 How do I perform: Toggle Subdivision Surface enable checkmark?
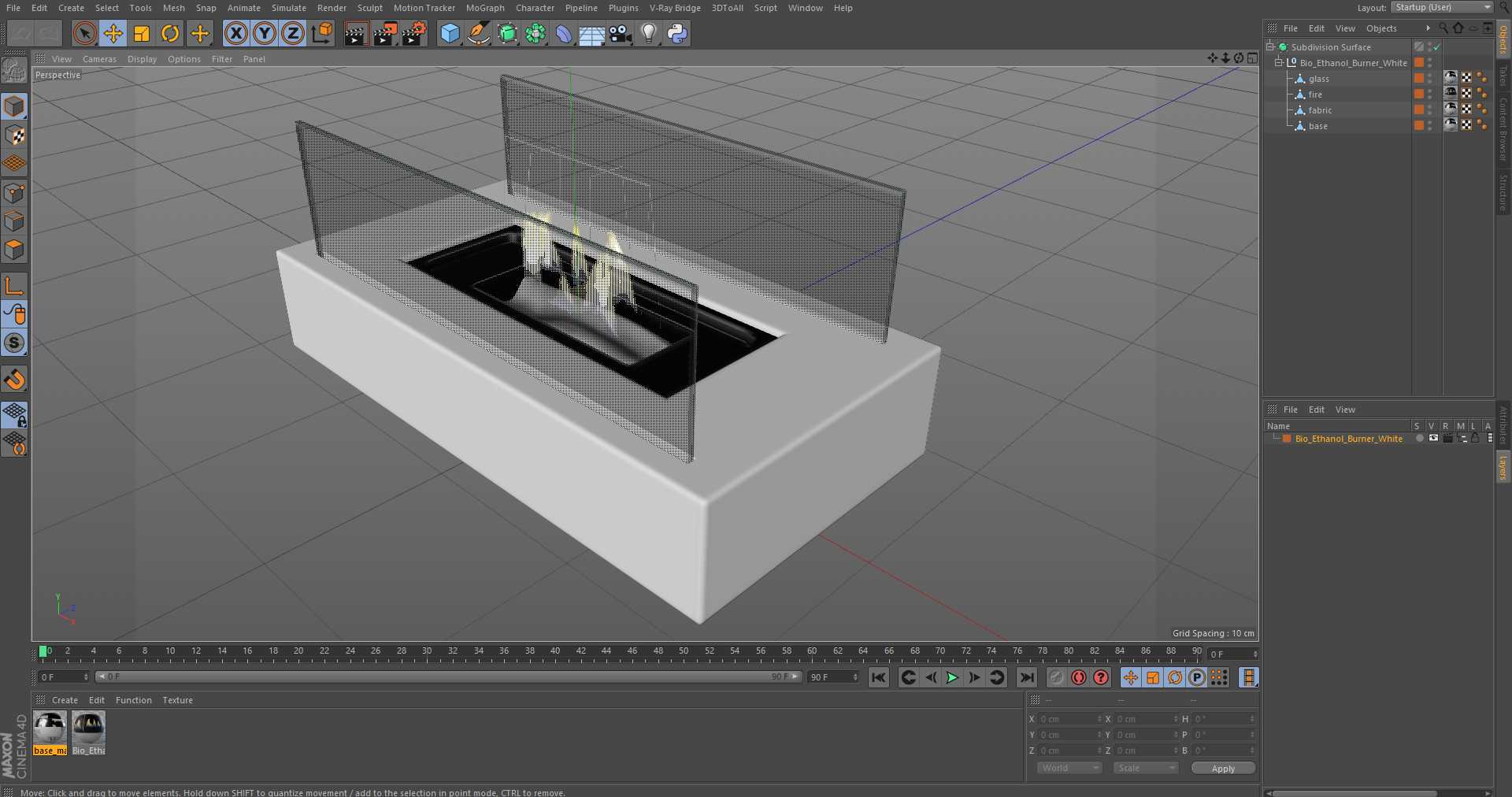tap(1436, 47)
